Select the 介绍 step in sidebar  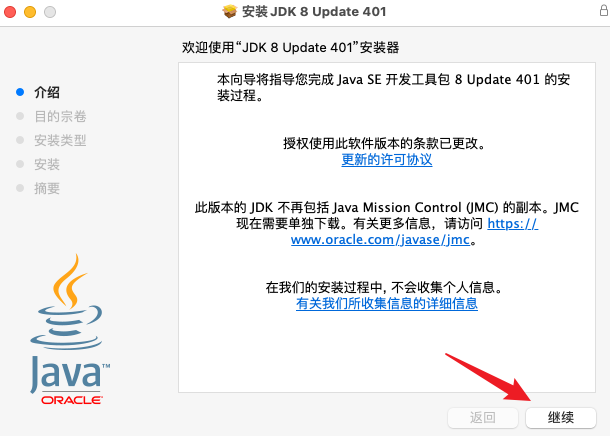[x=47, y=93]
